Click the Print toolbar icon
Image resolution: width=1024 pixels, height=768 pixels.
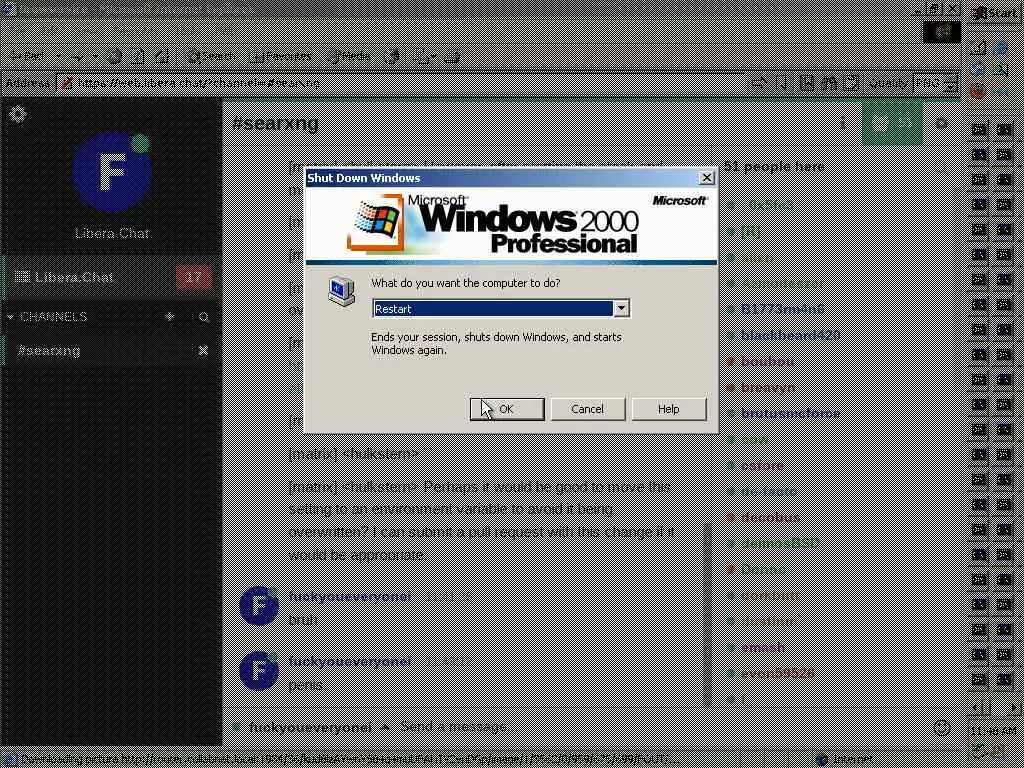452,57
